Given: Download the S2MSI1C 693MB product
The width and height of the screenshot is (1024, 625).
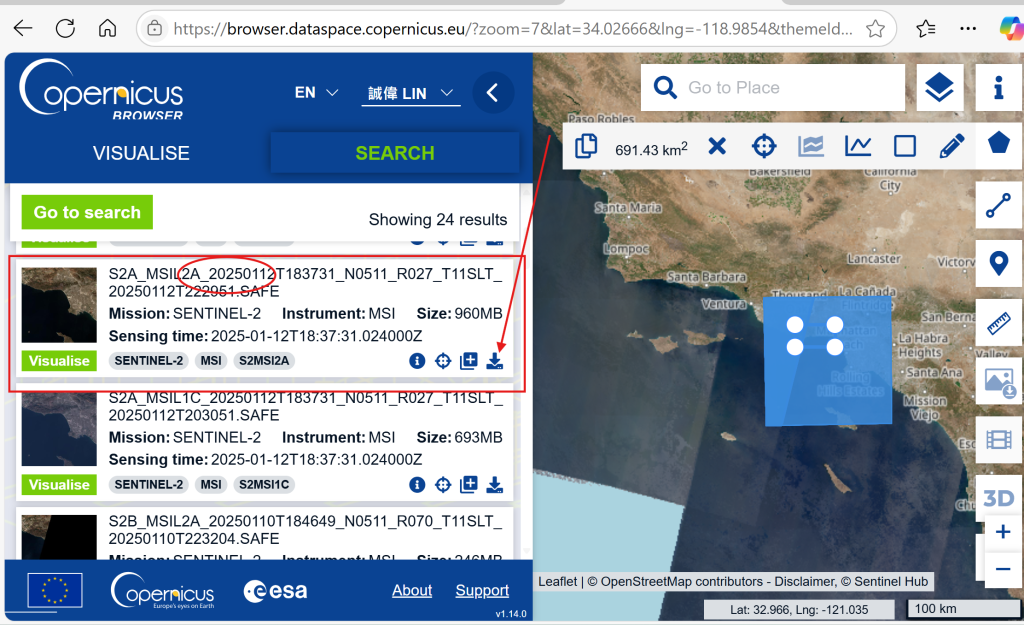Looking at the screenshot, I should click(x=495, y=485).
